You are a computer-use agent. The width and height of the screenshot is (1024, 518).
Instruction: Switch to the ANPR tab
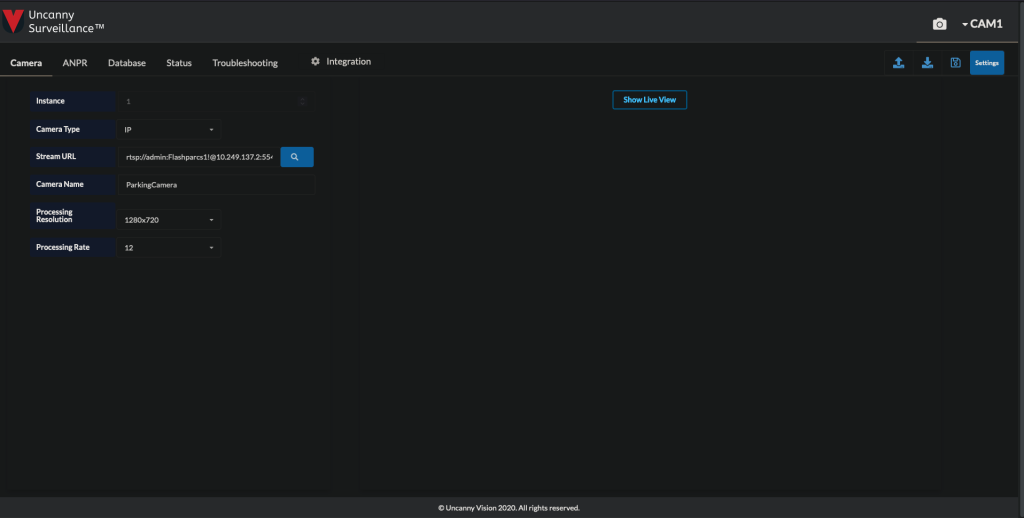click(x=75, y=63)
